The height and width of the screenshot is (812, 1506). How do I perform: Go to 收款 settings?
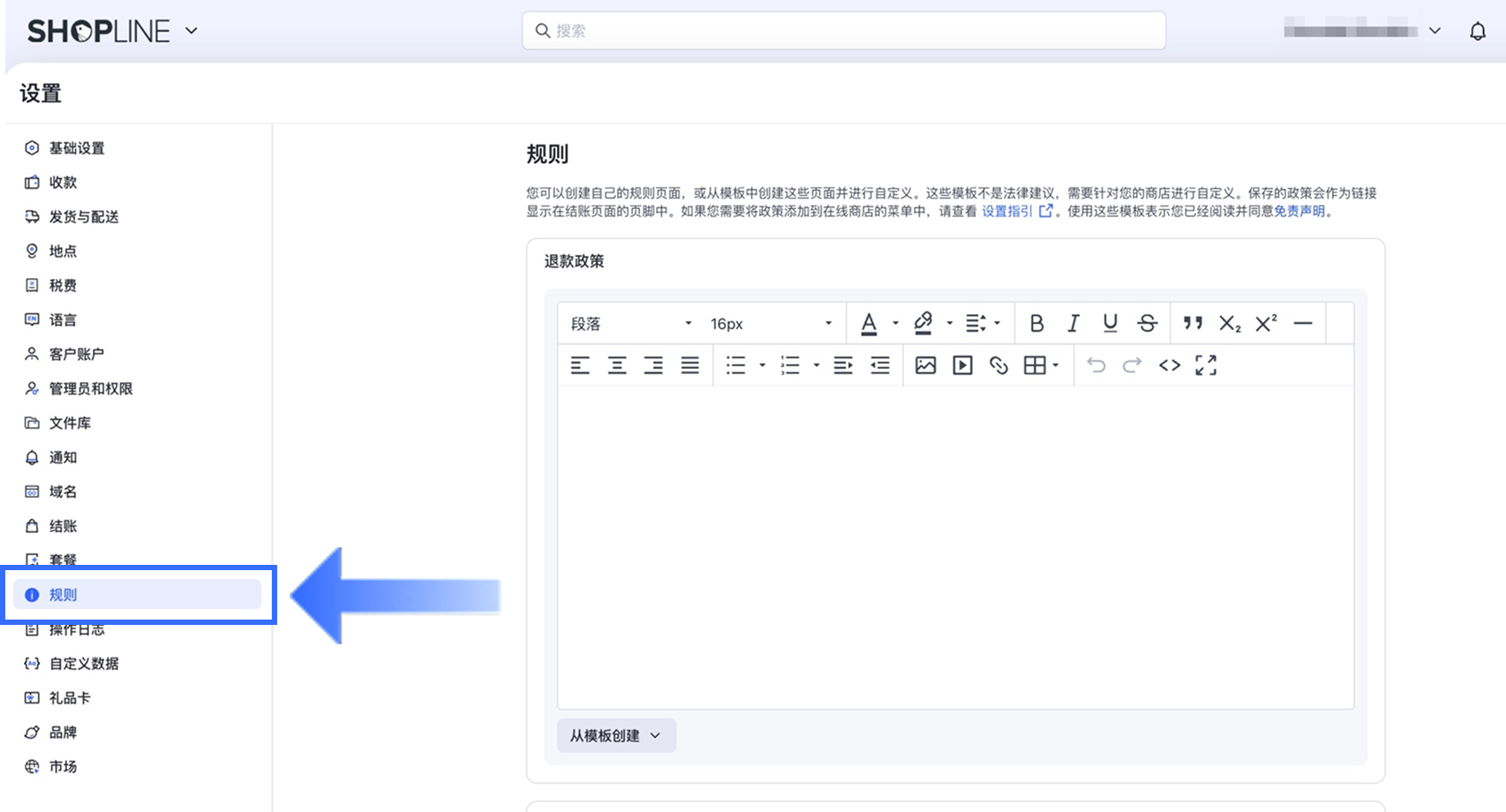click(63, 183)
